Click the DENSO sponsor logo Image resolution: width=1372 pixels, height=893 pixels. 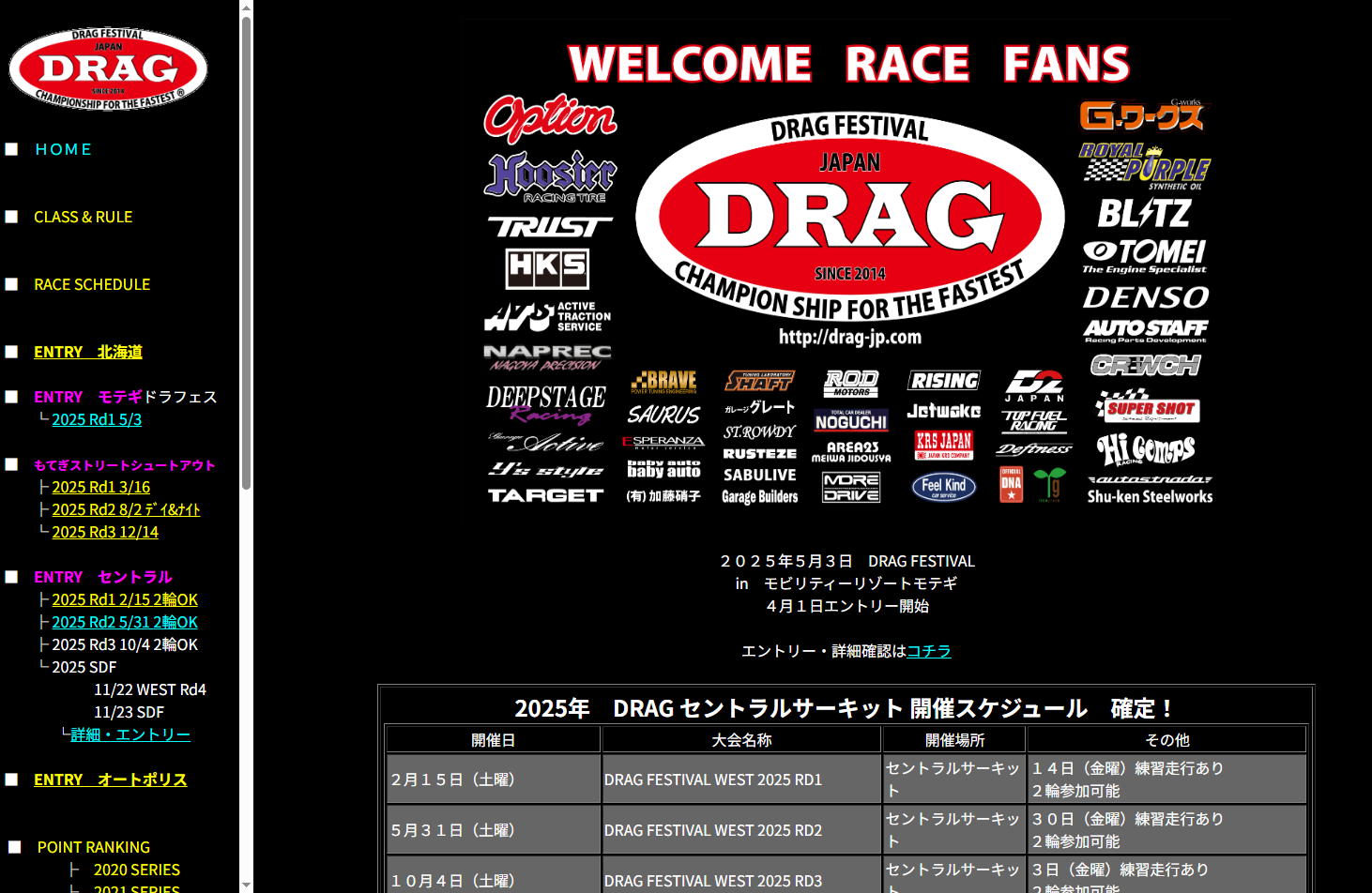pyautogui.click(x=1146, y=298)
